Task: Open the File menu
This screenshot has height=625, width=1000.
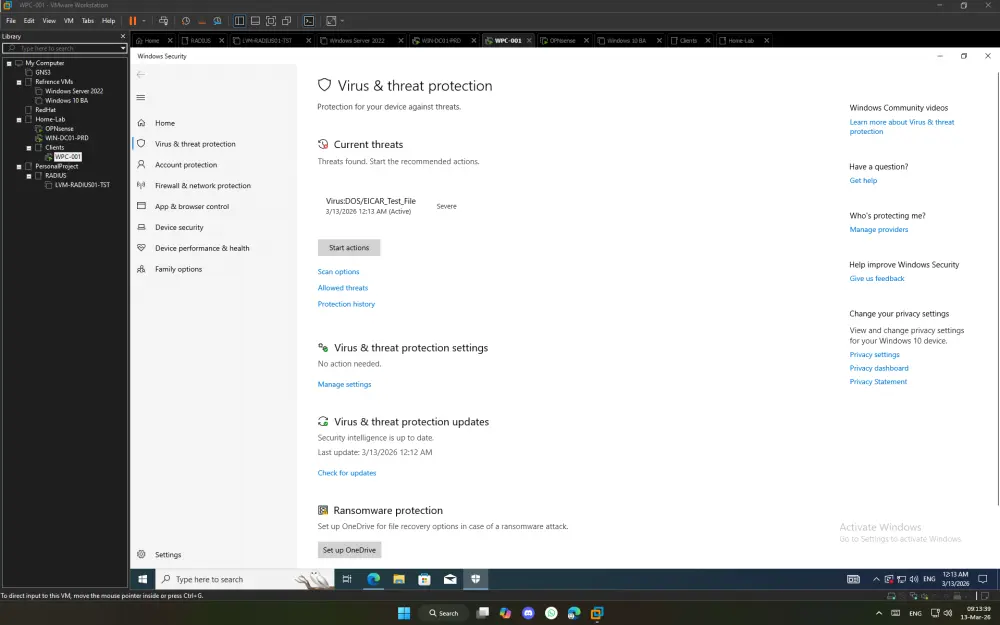Action: coord(11,20)
